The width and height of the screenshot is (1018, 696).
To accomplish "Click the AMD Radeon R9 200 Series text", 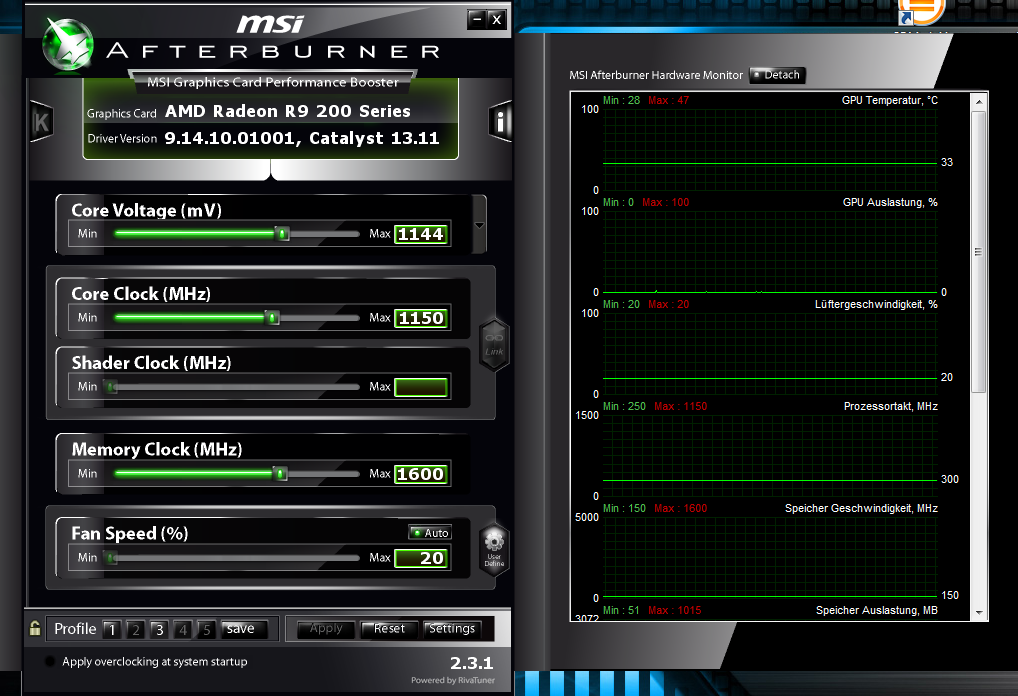I will tap(288, 111).
